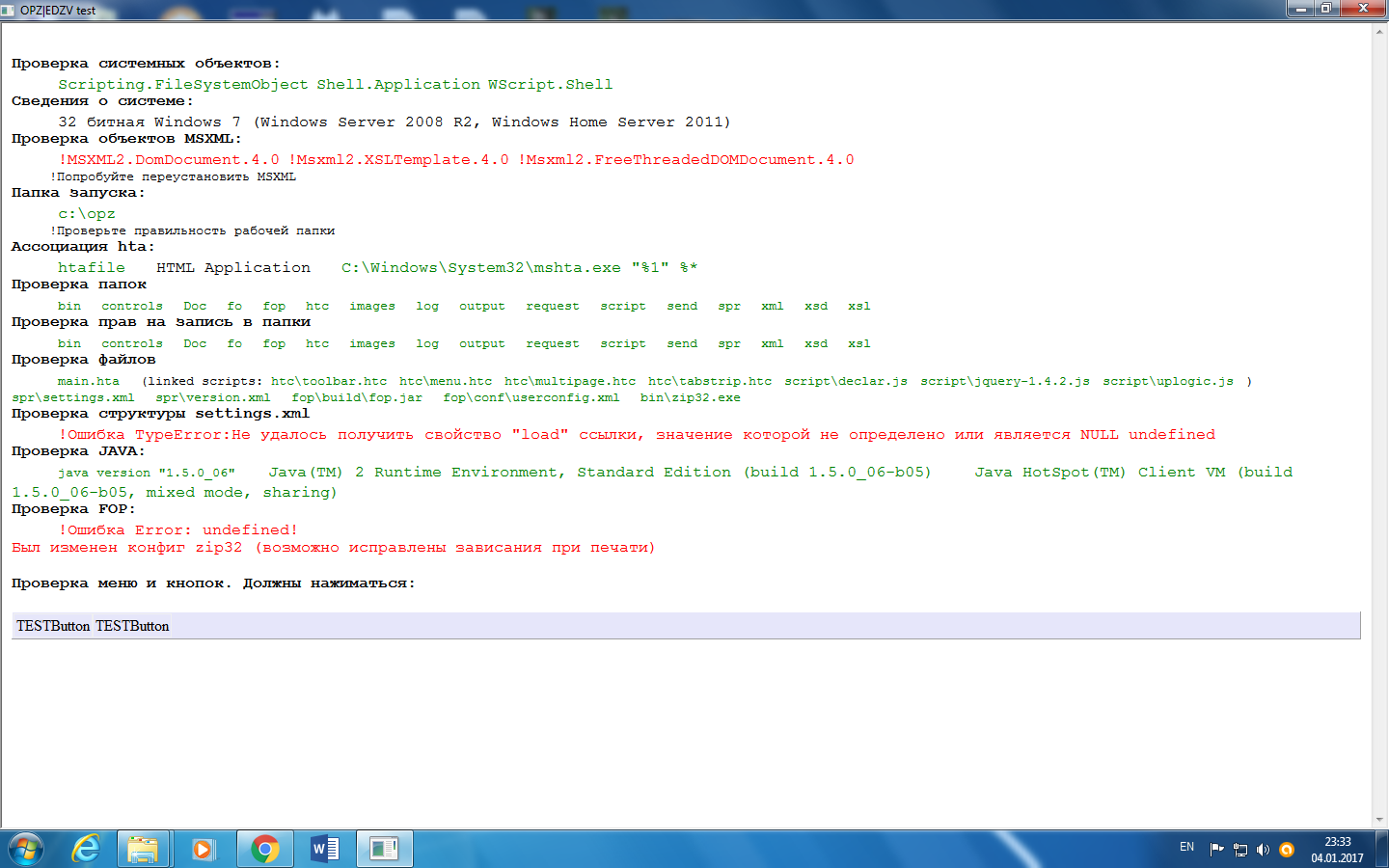The height and width of the screenshot is (868, 1389).
Task: Click the EN input language indicator
Action: [1186, 847]
